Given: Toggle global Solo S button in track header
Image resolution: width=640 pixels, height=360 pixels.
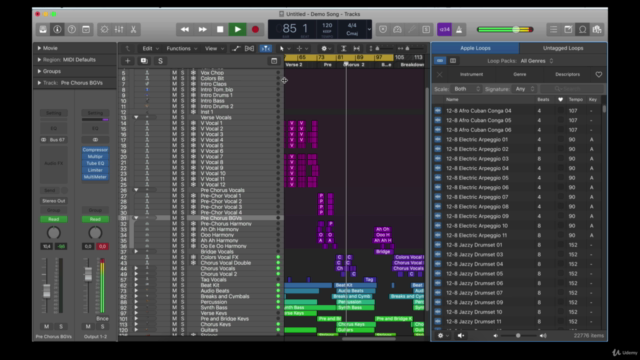Looking at the screenshot, I should point(160,61).
